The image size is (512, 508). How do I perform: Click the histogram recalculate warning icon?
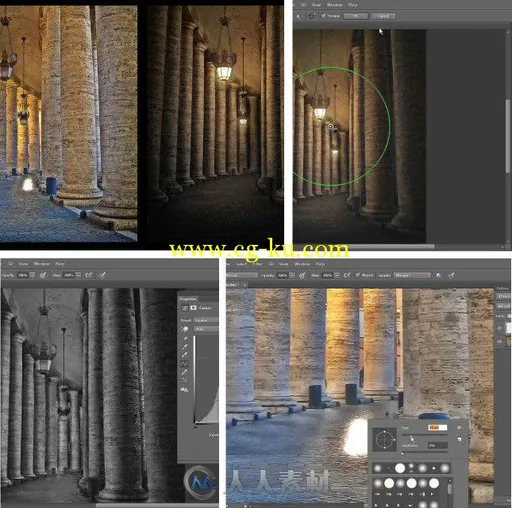tap(184, 389)
